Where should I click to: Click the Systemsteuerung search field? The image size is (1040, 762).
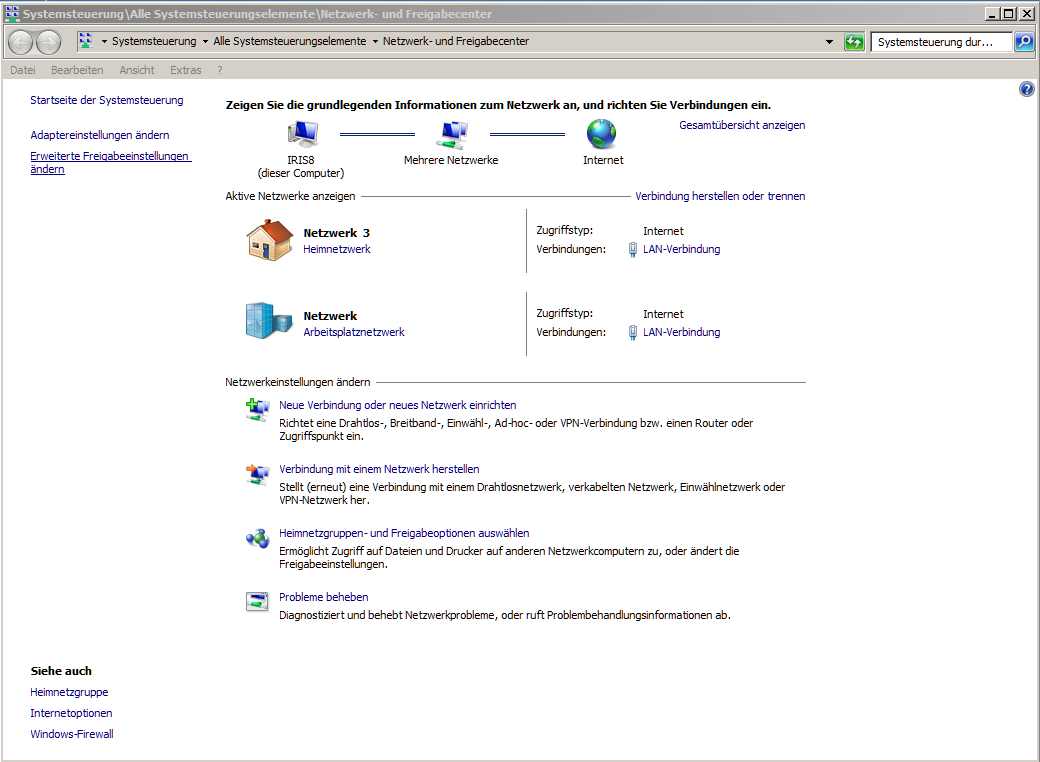pyautogui.click(x=941, y=42)
